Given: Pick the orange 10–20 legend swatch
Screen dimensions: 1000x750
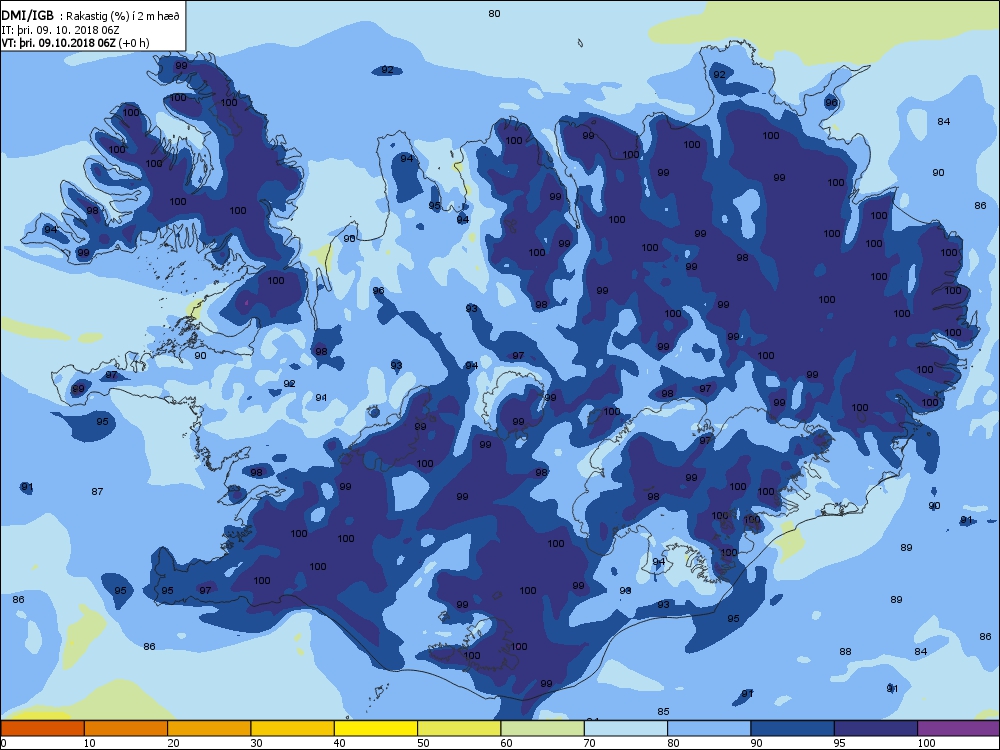Looking at the screenshot, I should (126, 728).
